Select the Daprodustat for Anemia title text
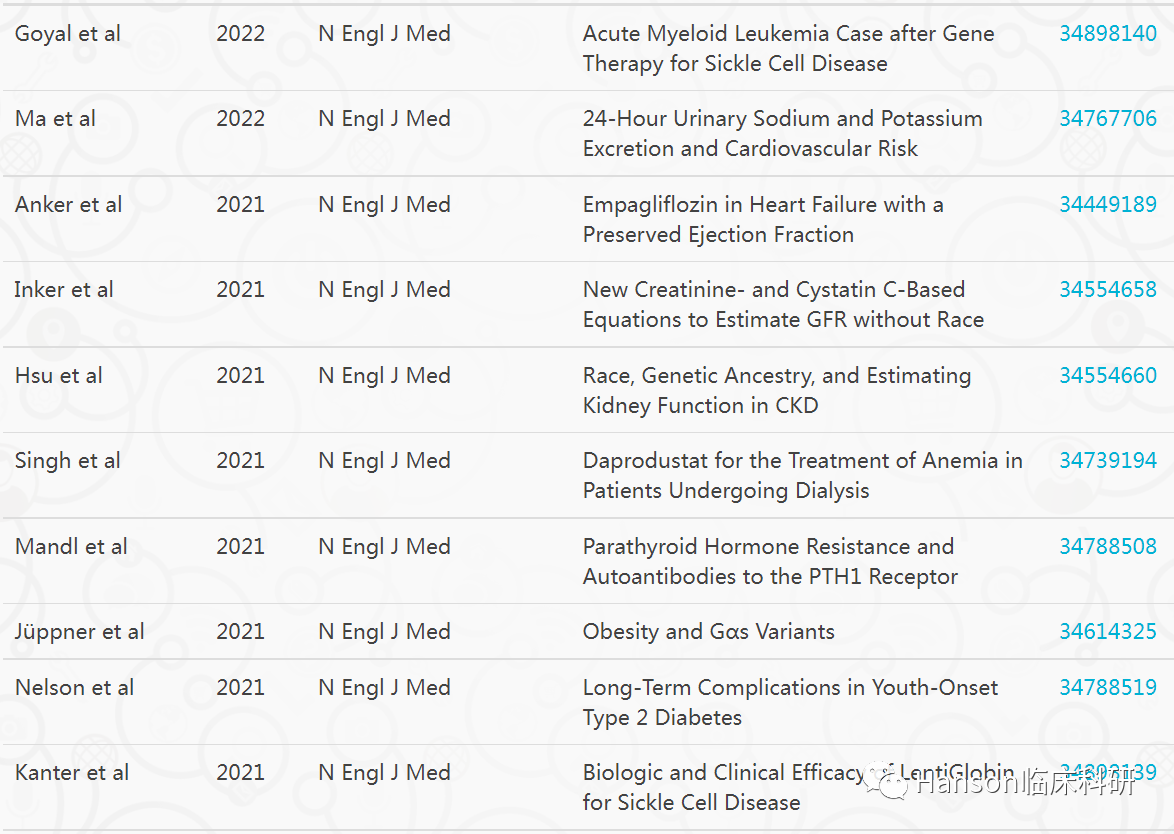 pos(803,475)
